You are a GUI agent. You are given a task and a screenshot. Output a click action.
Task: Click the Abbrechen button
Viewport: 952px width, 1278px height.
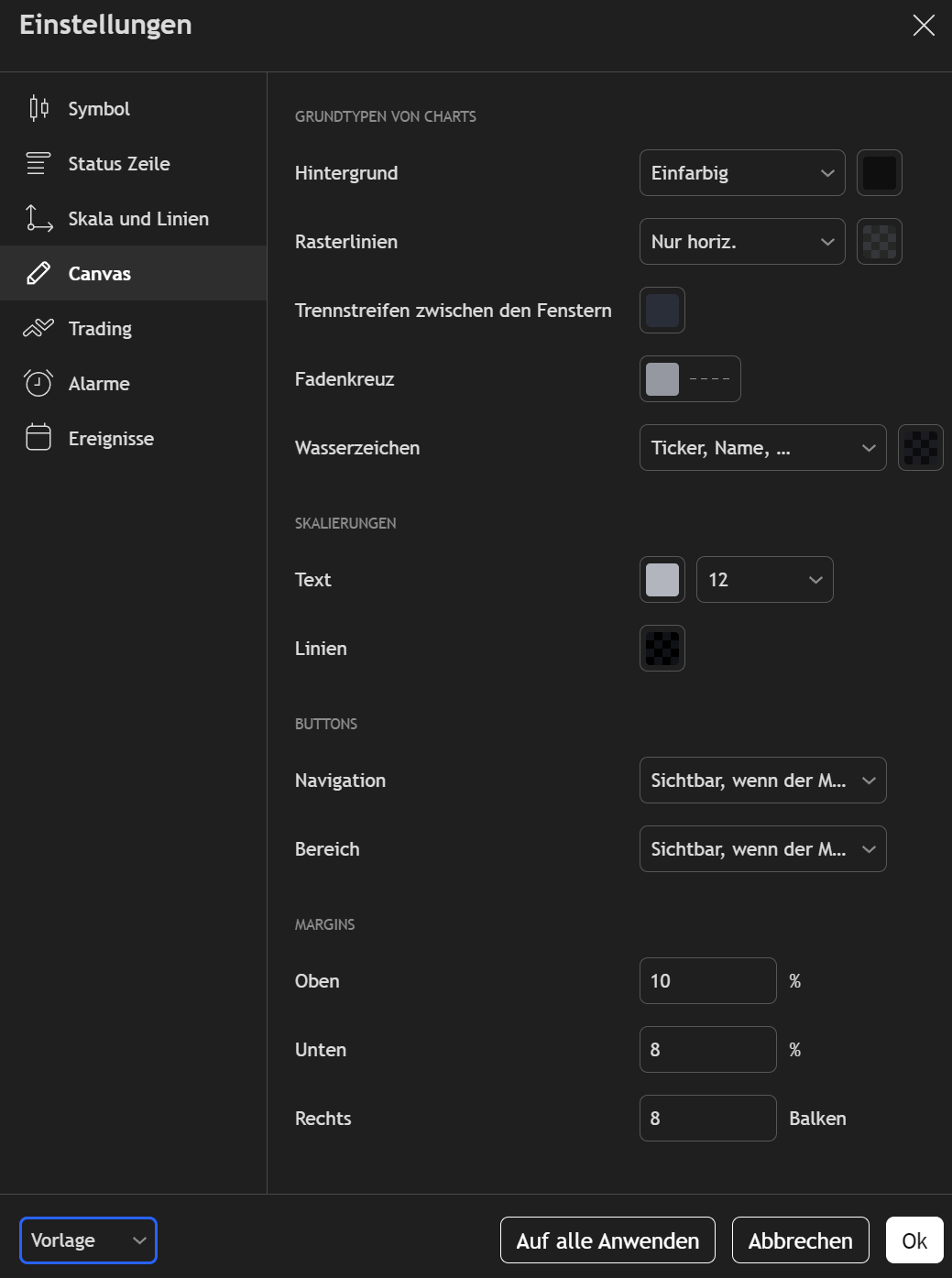[800, 1240]
